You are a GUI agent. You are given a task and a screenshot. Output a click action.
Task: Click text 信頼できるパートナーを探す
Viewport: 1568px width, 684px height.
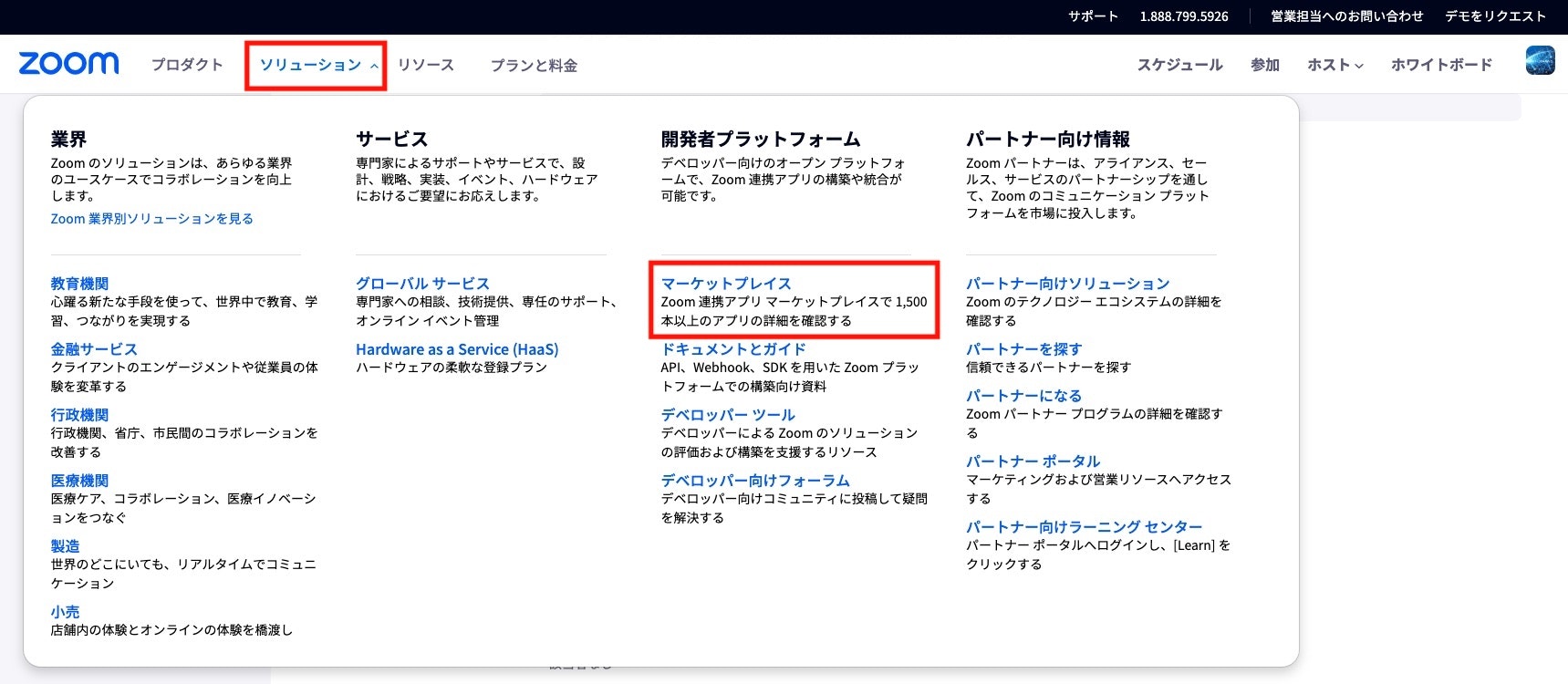coord(1048,368)
